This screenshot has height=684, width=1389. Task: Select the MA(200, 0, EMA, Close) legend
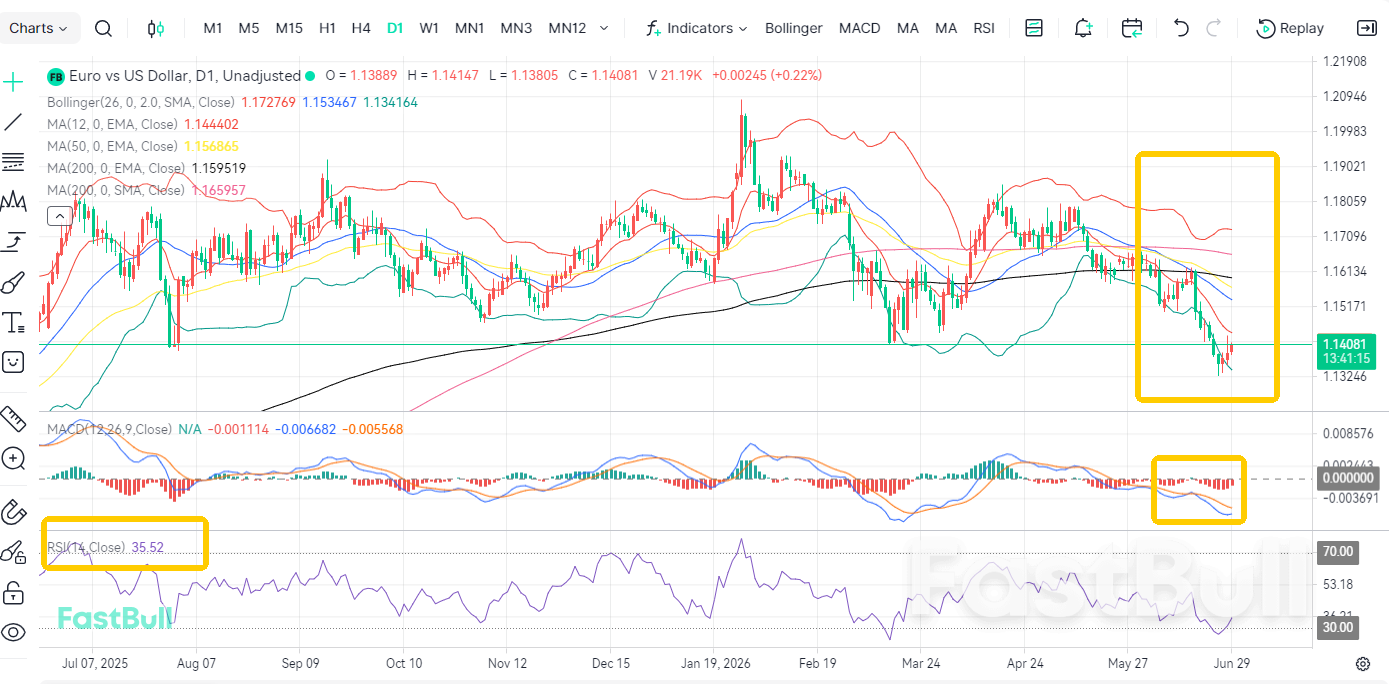pyautogui.click(x=116, y=168)
